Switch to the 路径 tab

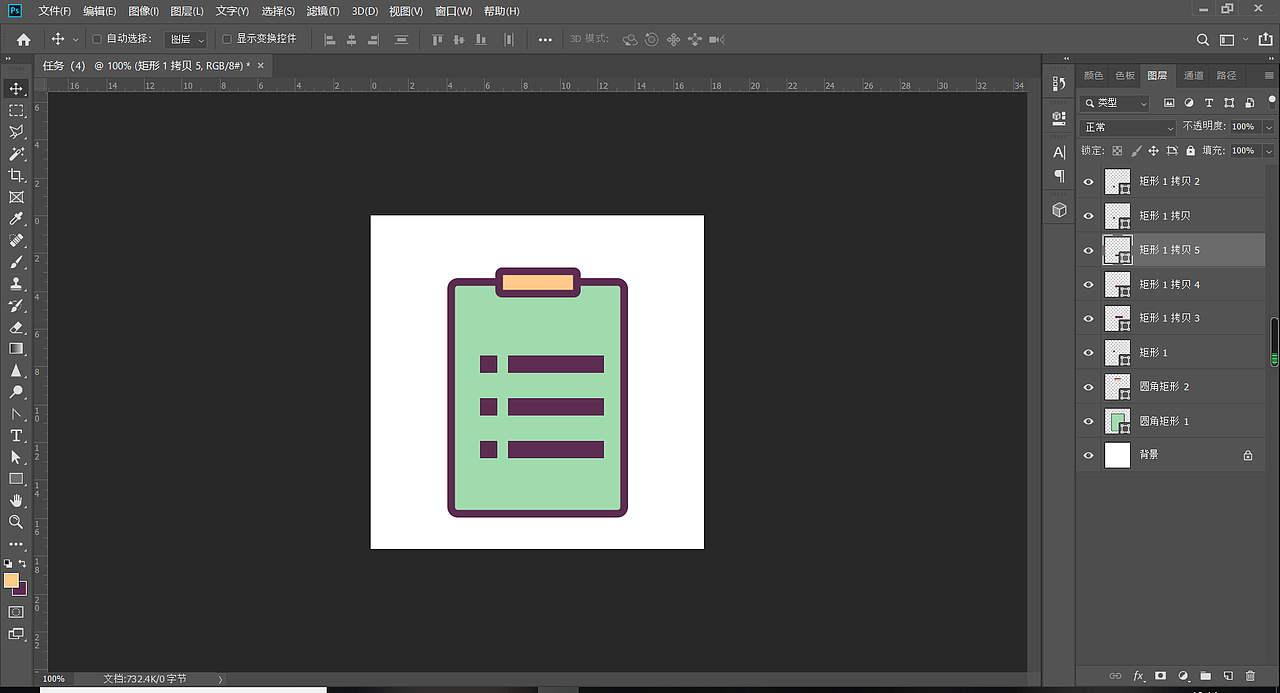[1227, 75]
